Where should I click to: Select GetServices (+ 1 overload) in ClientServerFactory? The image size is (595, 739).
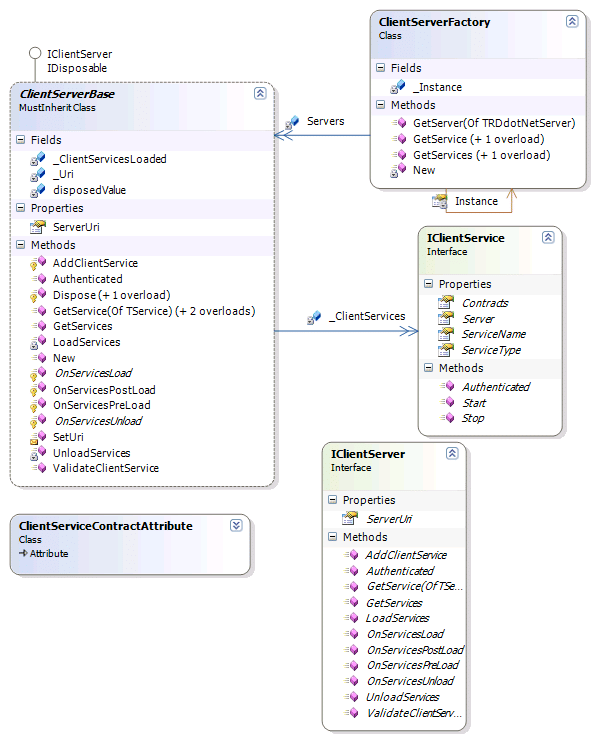(x=481, y=155)
